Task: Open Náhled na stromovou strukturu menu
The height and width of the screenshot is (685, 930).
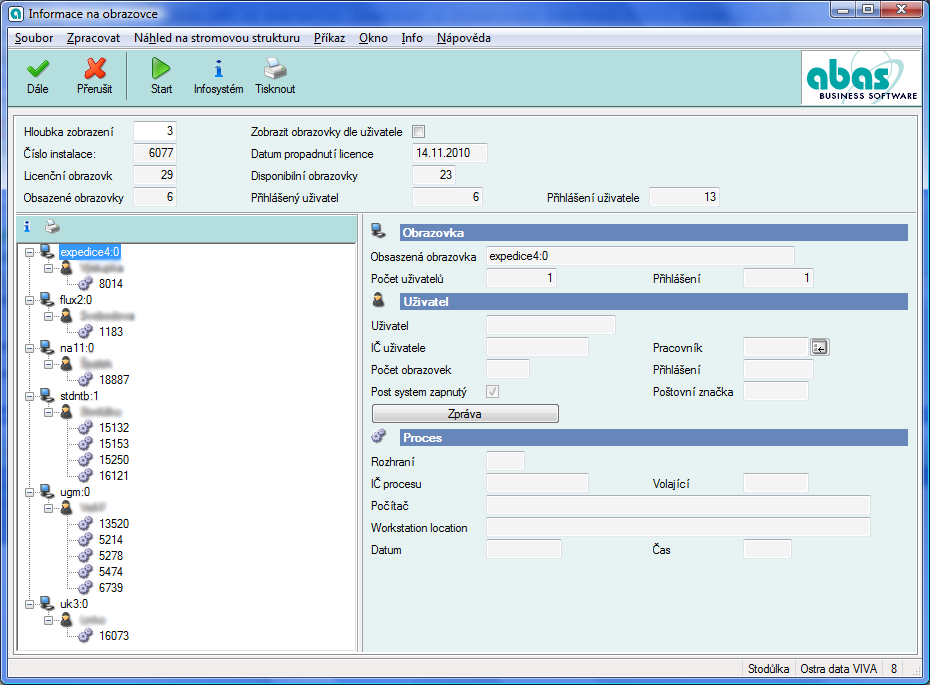Action: 216,38
